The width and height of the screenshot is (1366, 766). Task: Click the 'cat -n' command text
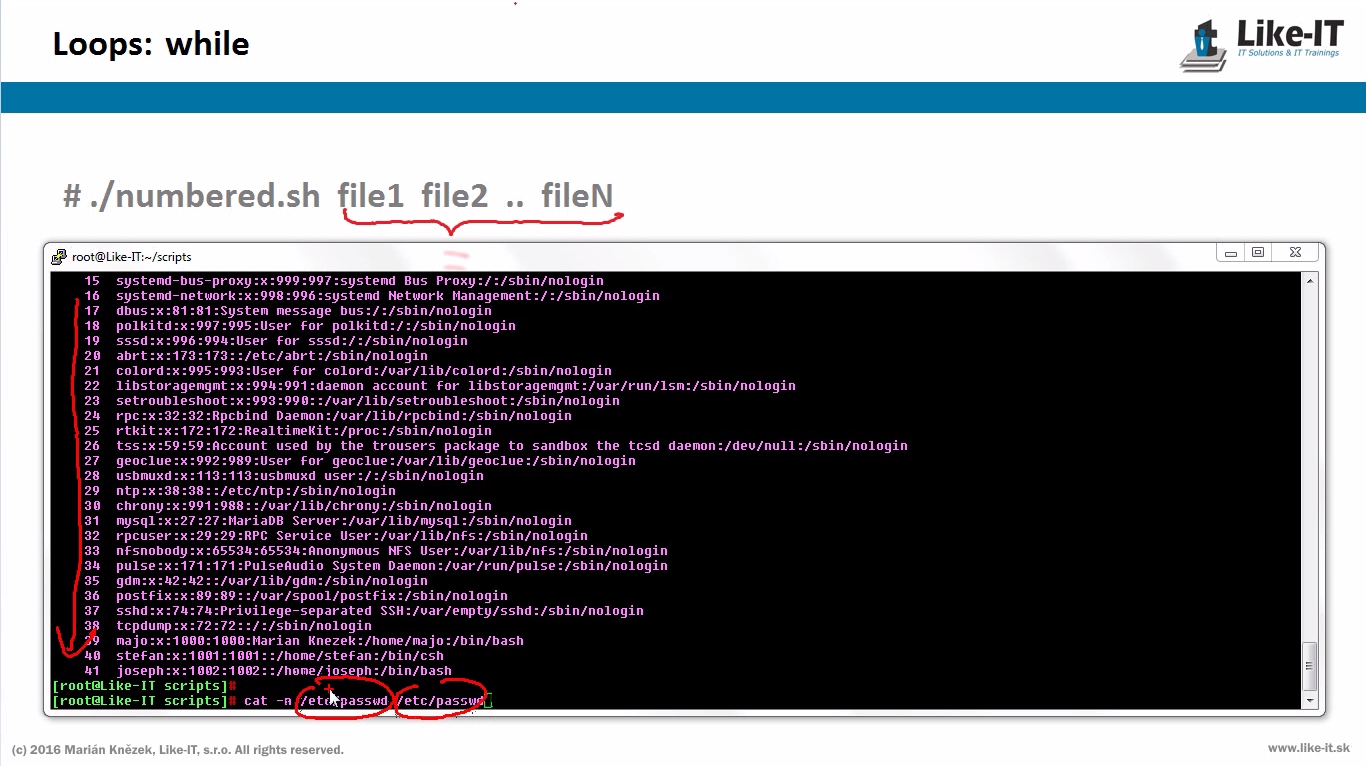[268, 701]
